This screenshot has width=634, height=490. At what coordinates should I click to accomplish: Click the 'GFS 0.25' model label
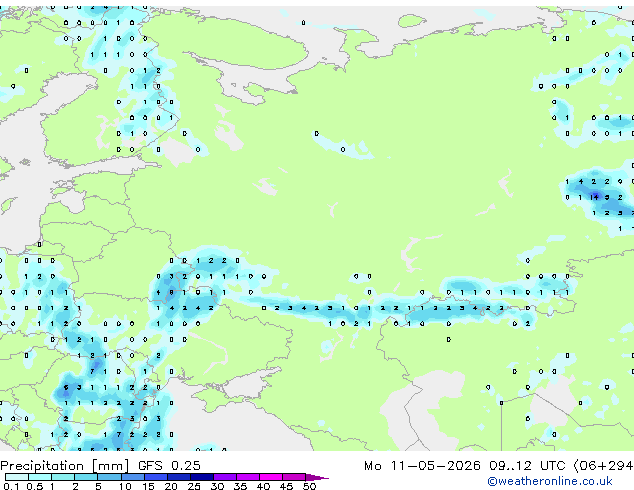tap(169, 466)
